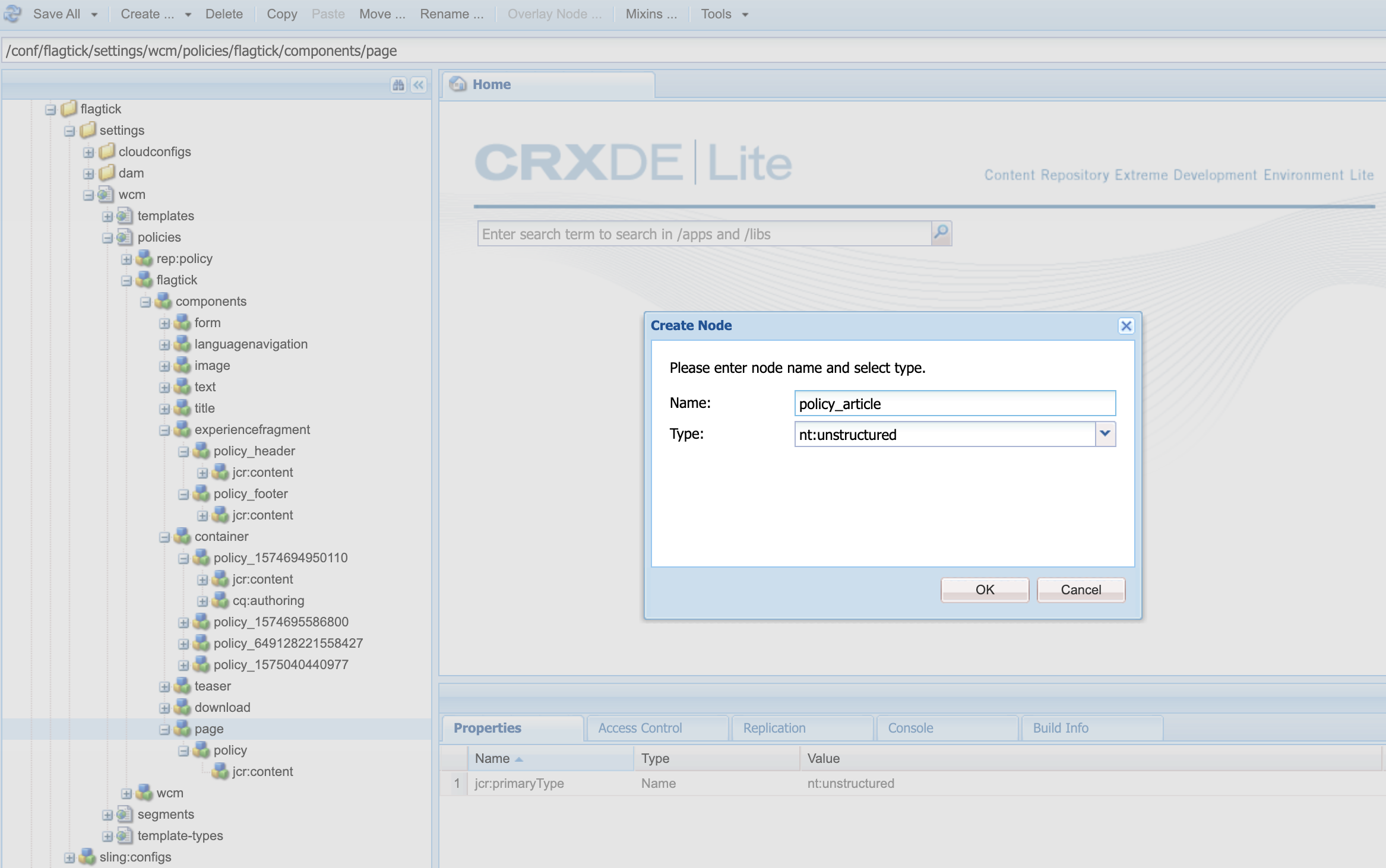Switch to the Access Control tab
Viewport: 1386px width, 868px height.
(x=640, y=728)
